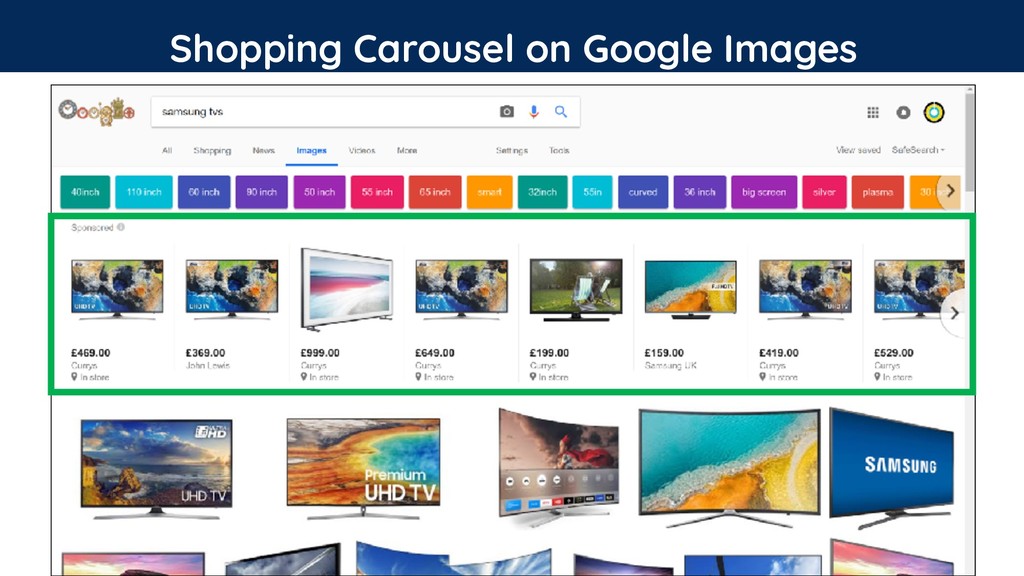Click the 'Samsung UK' seller name
Viewport: 1024px width, 576px height.
(670, 366)
